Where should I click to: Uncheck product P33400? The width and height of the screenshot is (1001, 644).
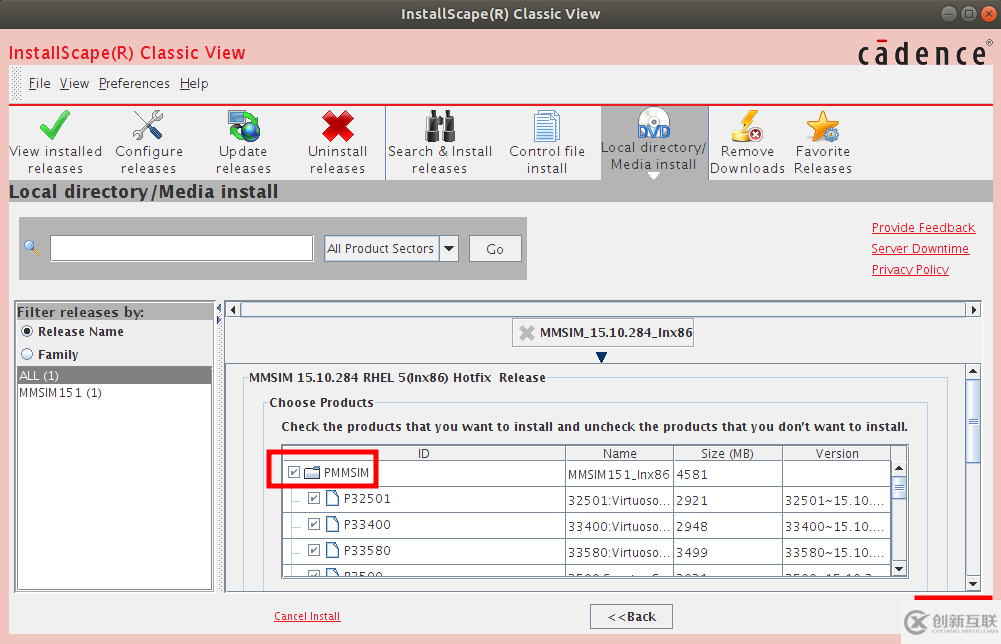point(313,524)
